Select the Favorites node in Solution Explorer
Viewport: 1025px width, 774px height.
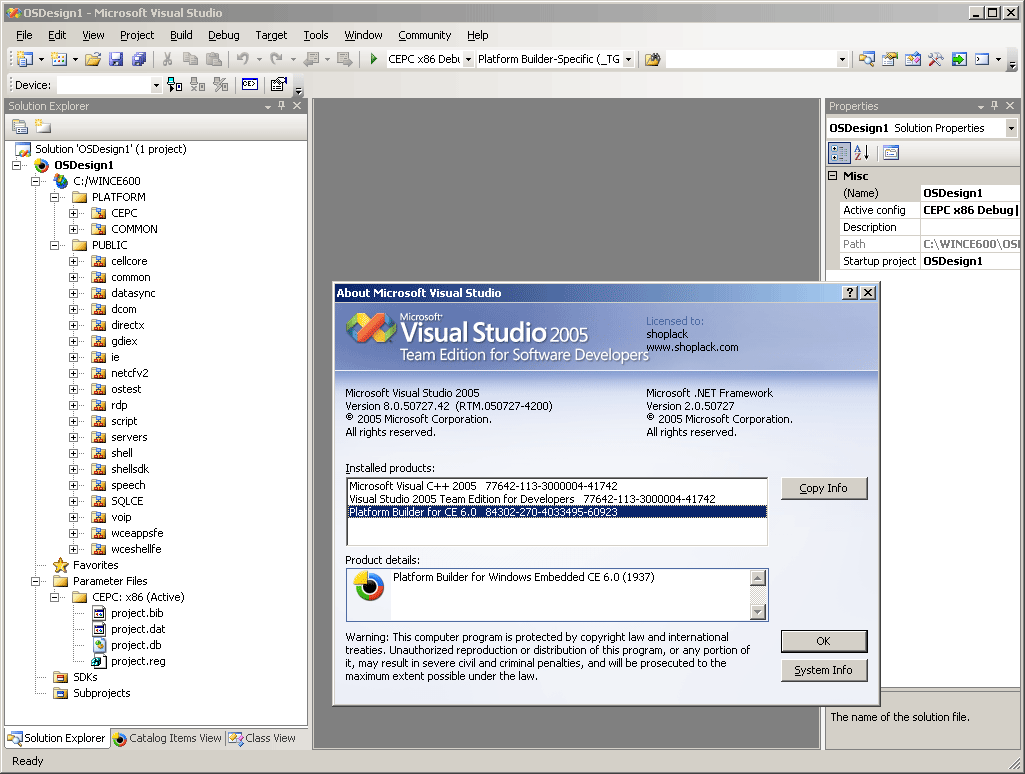95,565
